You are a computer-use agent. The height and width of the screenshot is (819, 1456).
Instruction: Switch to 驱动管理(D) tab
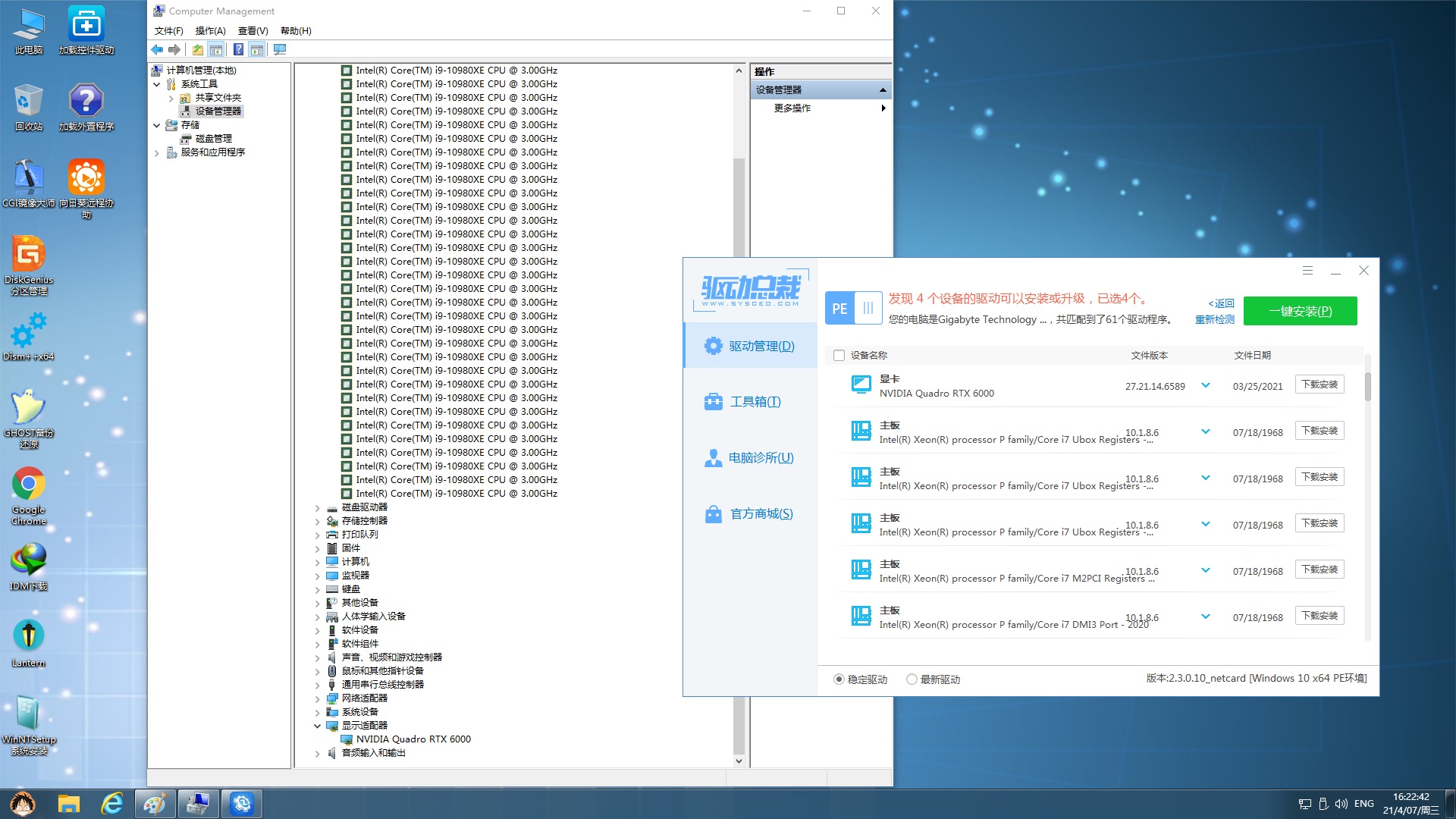click(750, 346)
